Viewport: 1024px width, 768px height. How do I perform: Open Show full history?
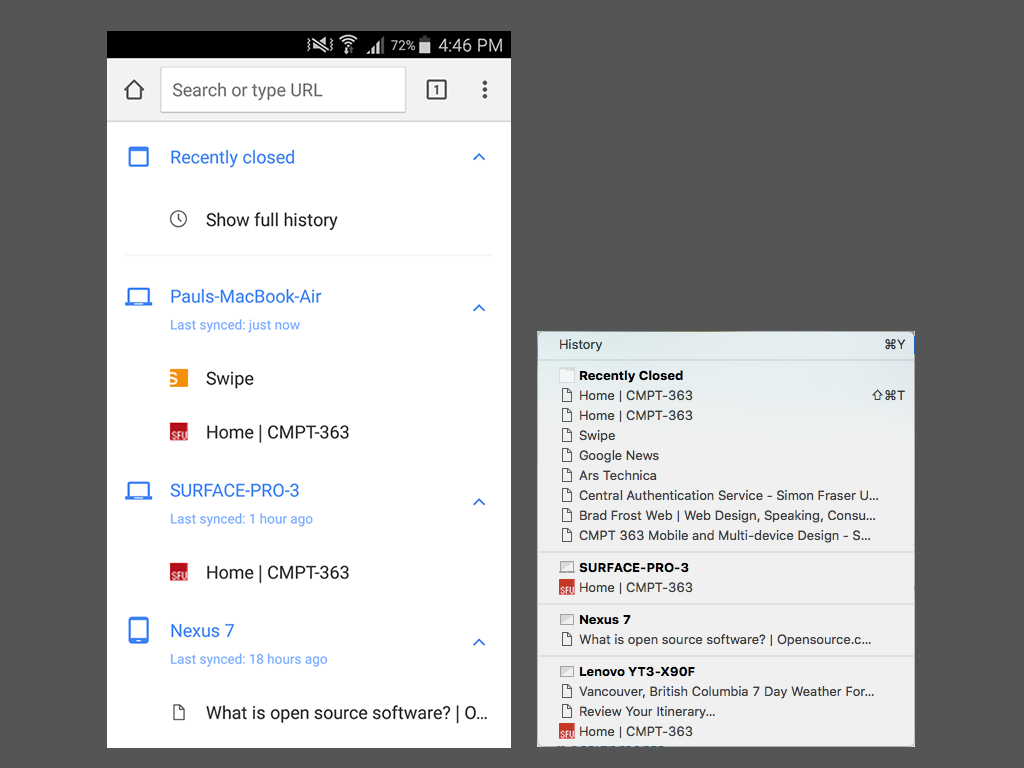point(272,220)
